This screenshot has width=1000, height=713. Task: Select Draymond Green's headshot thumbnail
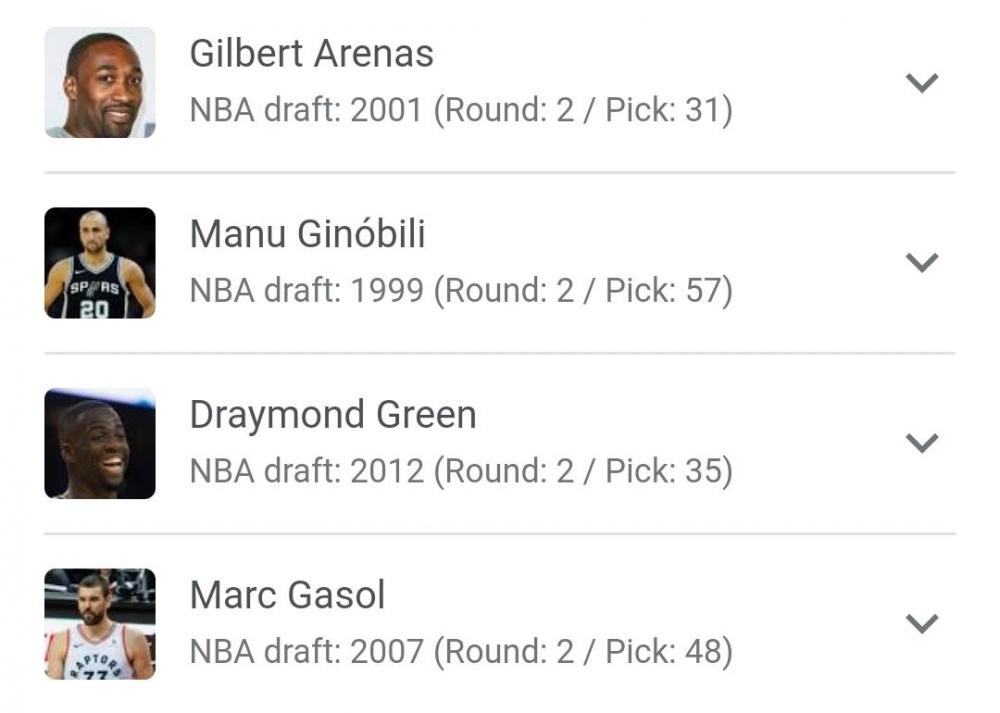tap(100, 443)
